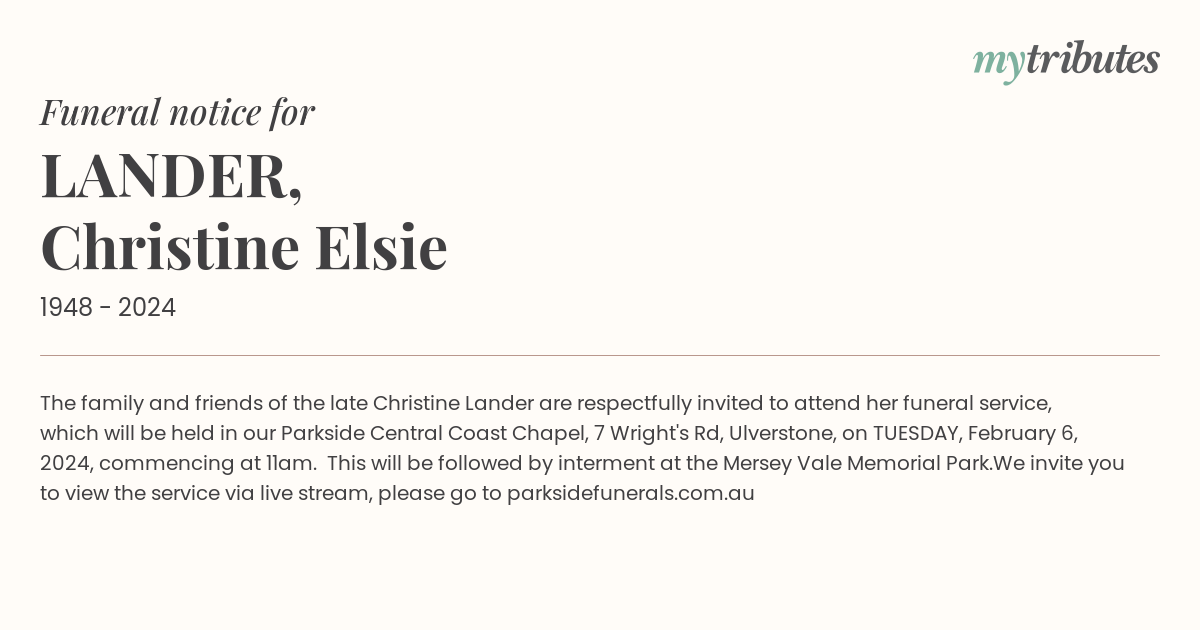
Task: Select the years "1948 - 2024"
Action: coord(108,308)
